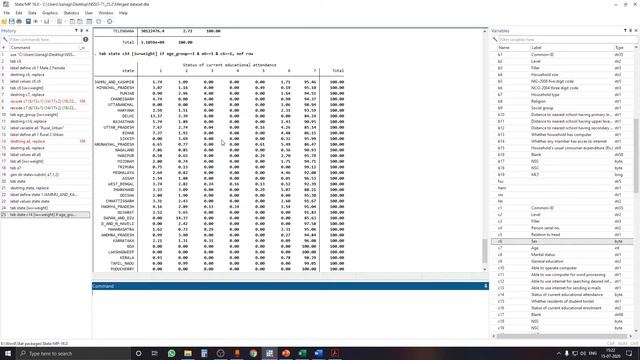This screenshot has width=640, height=360.
Task: Click the info icon beside History filter
Action: [85, 40]
